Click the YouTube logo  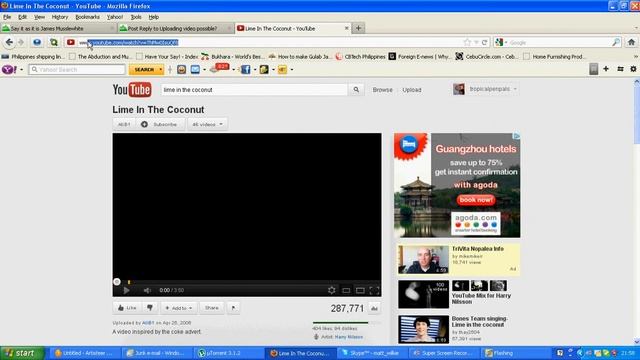click(132, 89)
